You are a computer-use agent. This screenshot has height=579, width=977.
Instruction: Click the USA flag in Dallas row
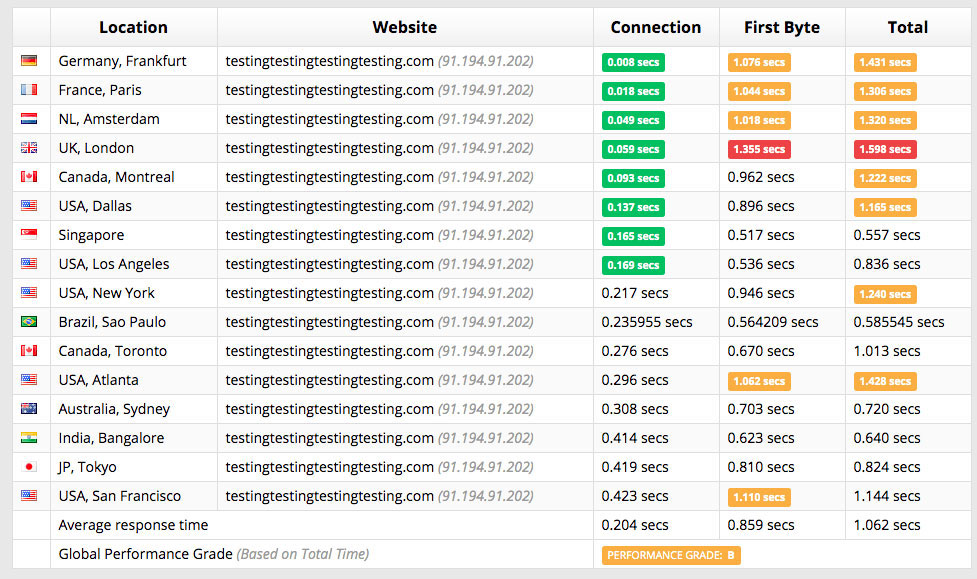click(x=29, y=206)
